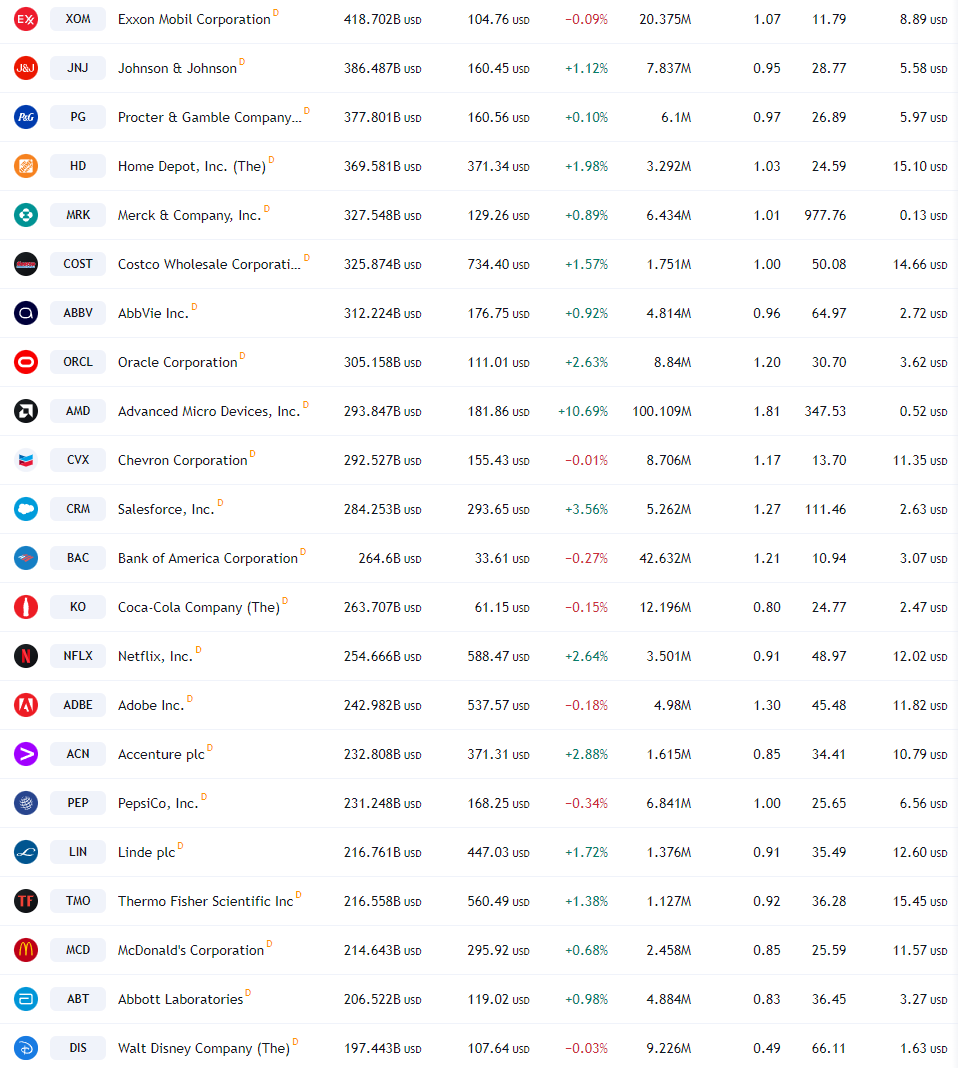Open the XOM ticker badge

(78, 19)
